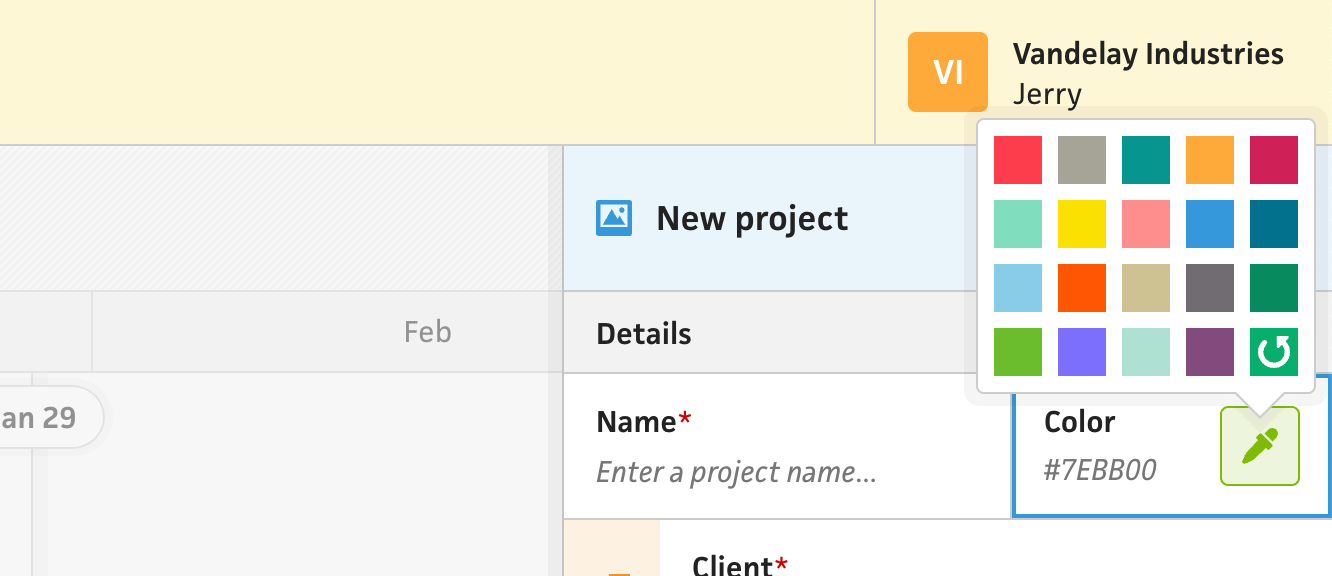Viewport: 1332px width, 576px height.
Task: Pick the lime green color swatch
Action: click(x=1018, y=352)
